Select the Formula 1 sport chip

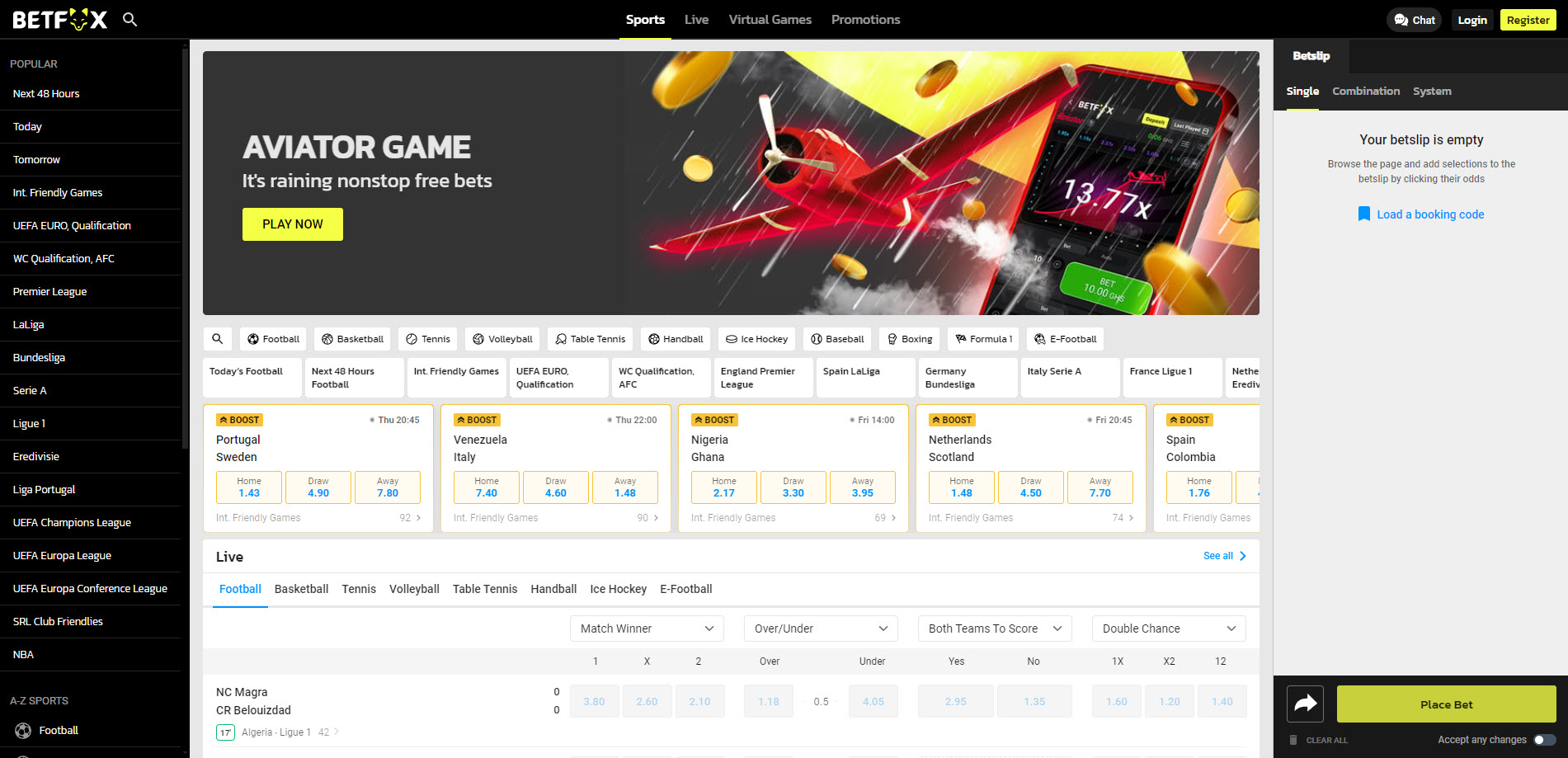click(x=983, y=339)
